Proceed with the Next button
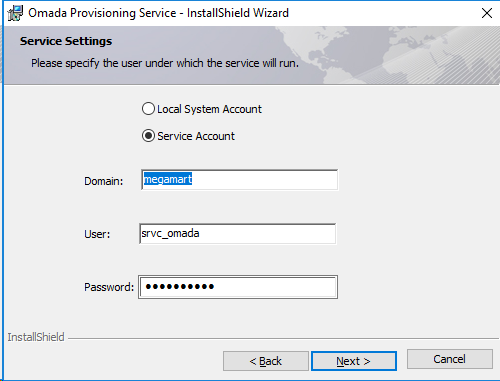 [x=354, y=361]
